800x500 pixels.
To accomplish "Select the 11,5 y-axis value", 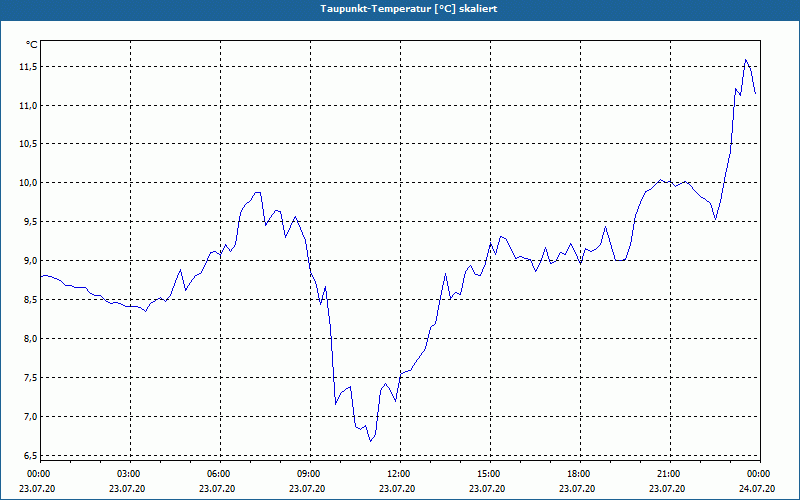I will click(x=29, y=67).
